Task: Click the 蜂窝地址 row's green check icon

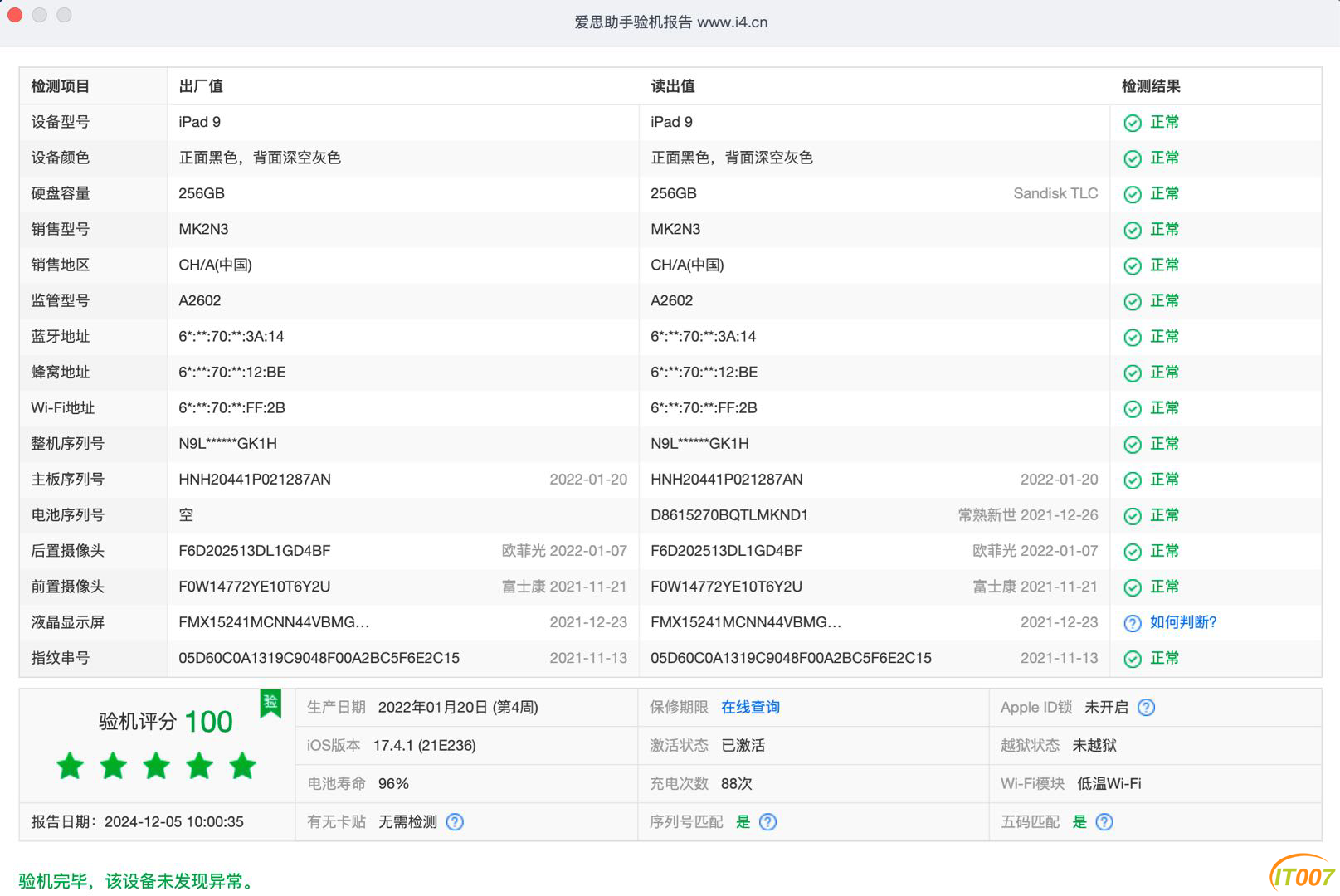Action: click(x=1132, y=373)
